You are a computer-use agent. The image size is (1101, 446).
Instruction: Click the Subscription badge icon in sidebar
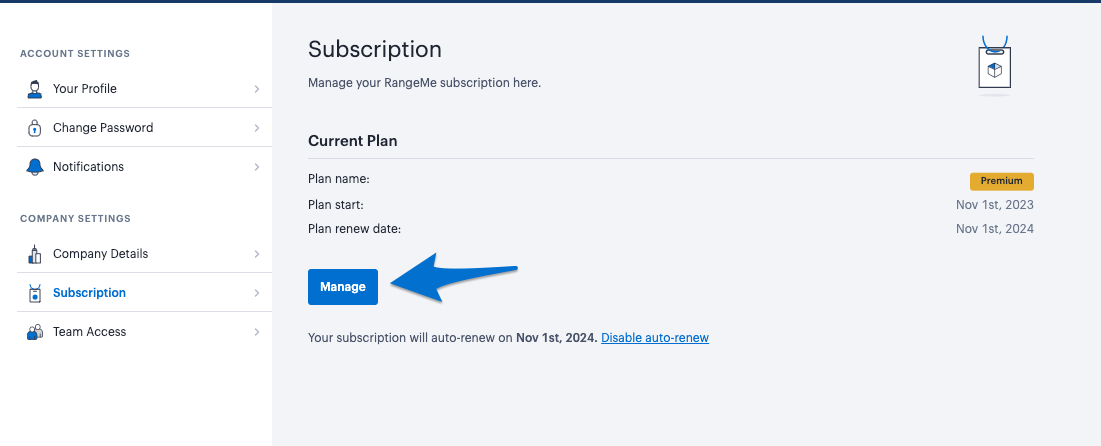tap(34, 293)
